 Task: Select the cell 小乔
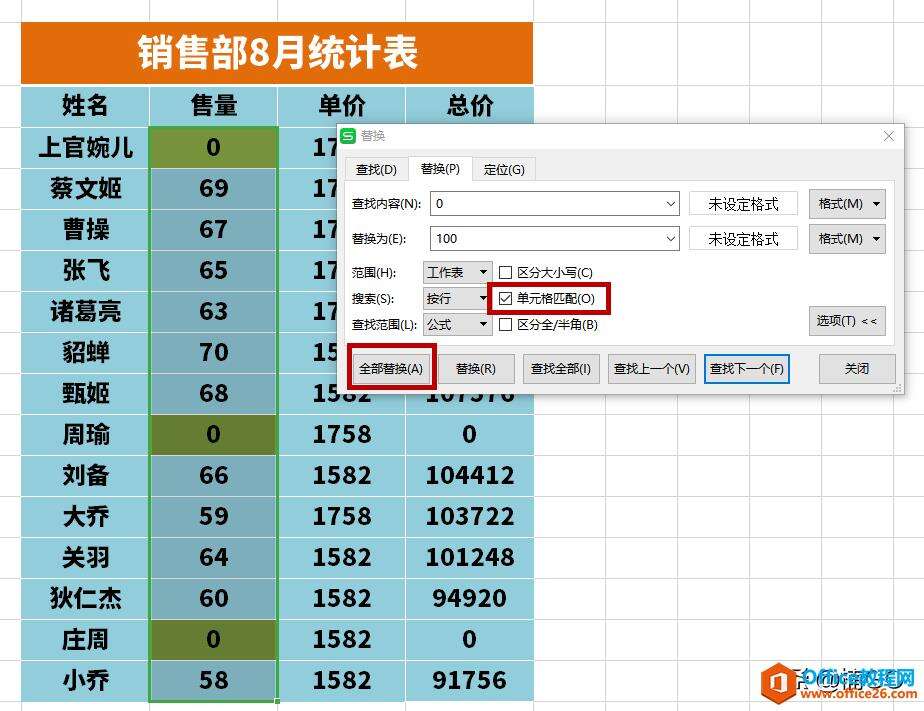(85, 680)
